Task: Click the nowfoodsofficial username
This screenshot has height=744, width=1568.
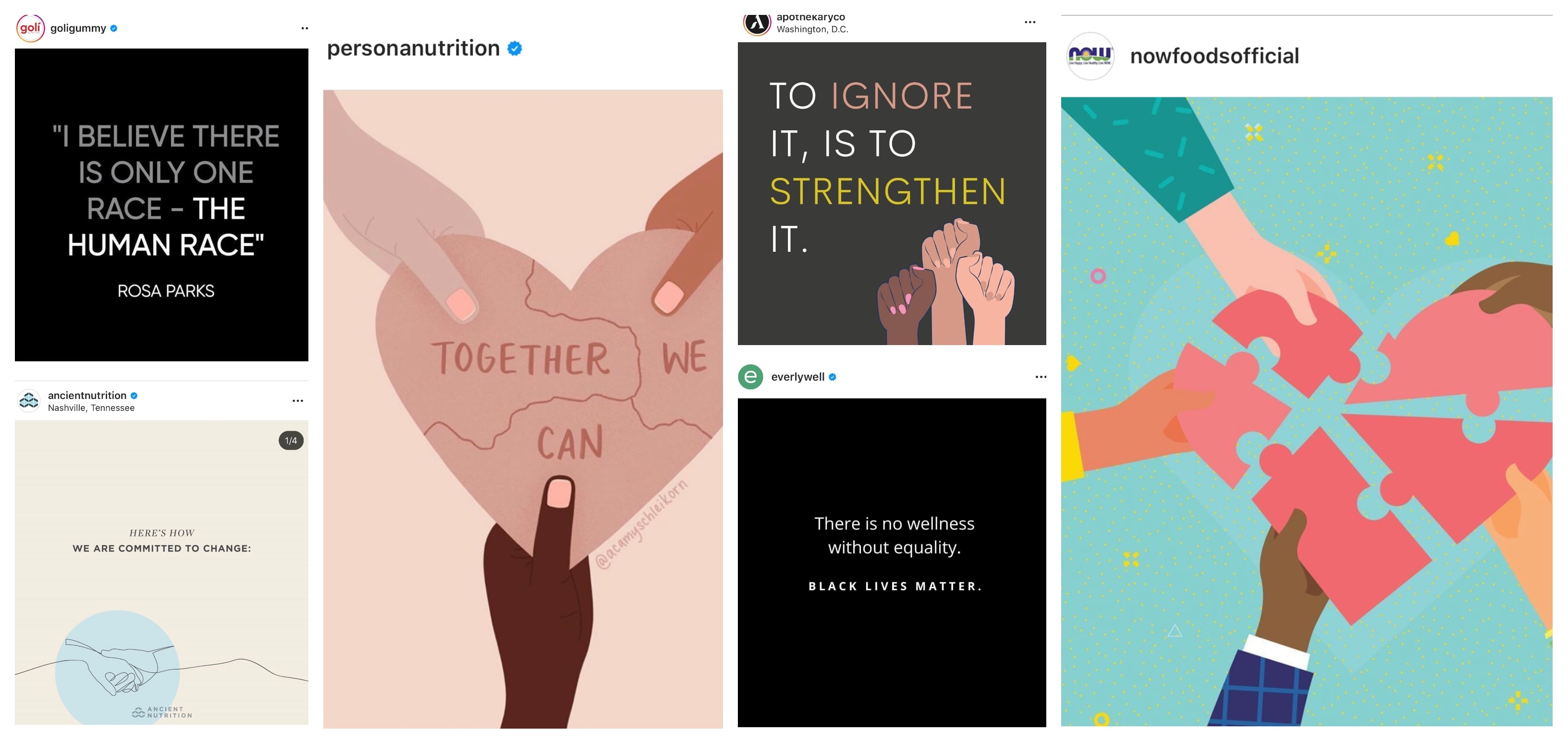Action: [x=1214, y=56]
